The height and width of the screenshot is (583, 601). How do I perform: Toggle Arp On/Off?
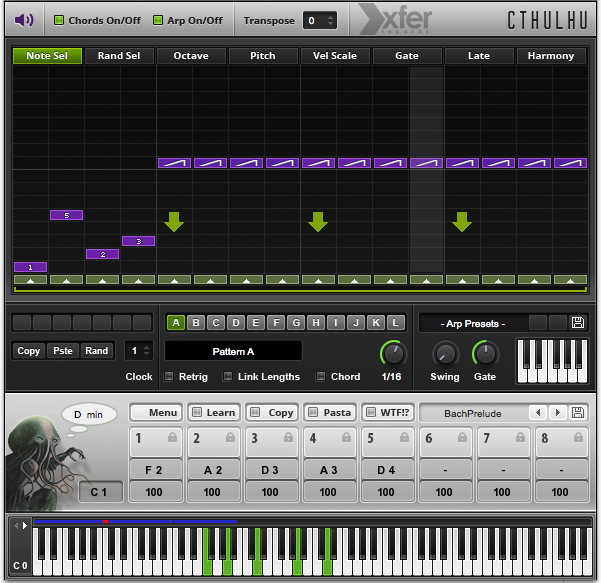pos(158,20)
